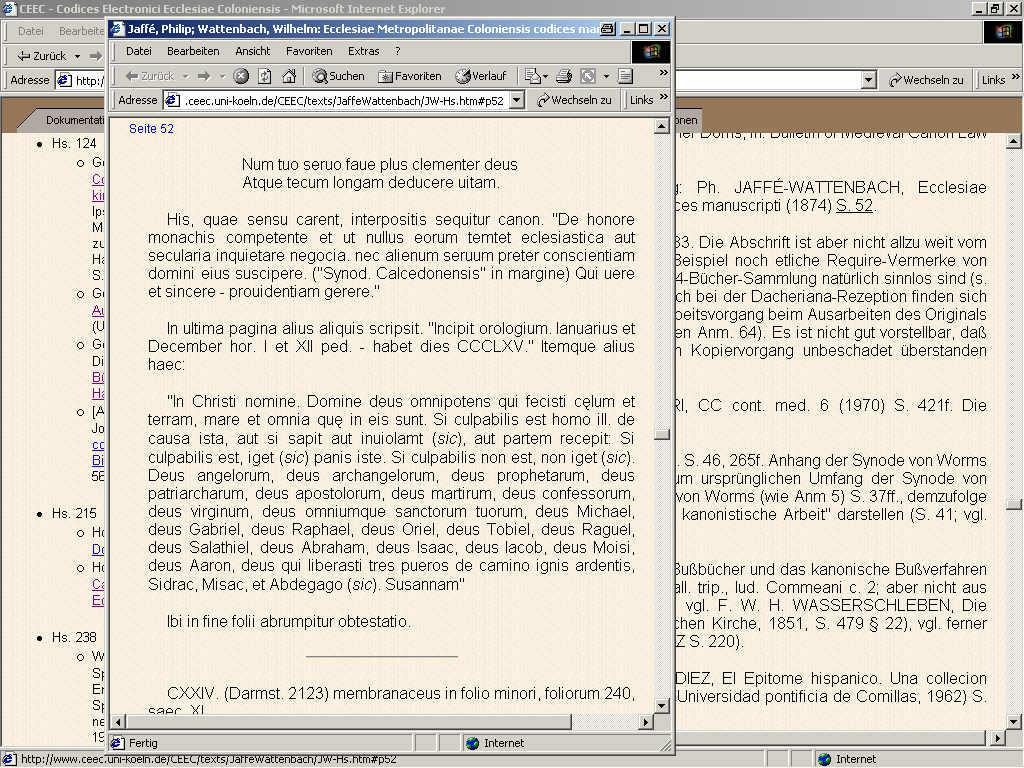Screen dimensions: 1024x768
Task: Open Verlauf history in front window toolbar
Action: 481,76
